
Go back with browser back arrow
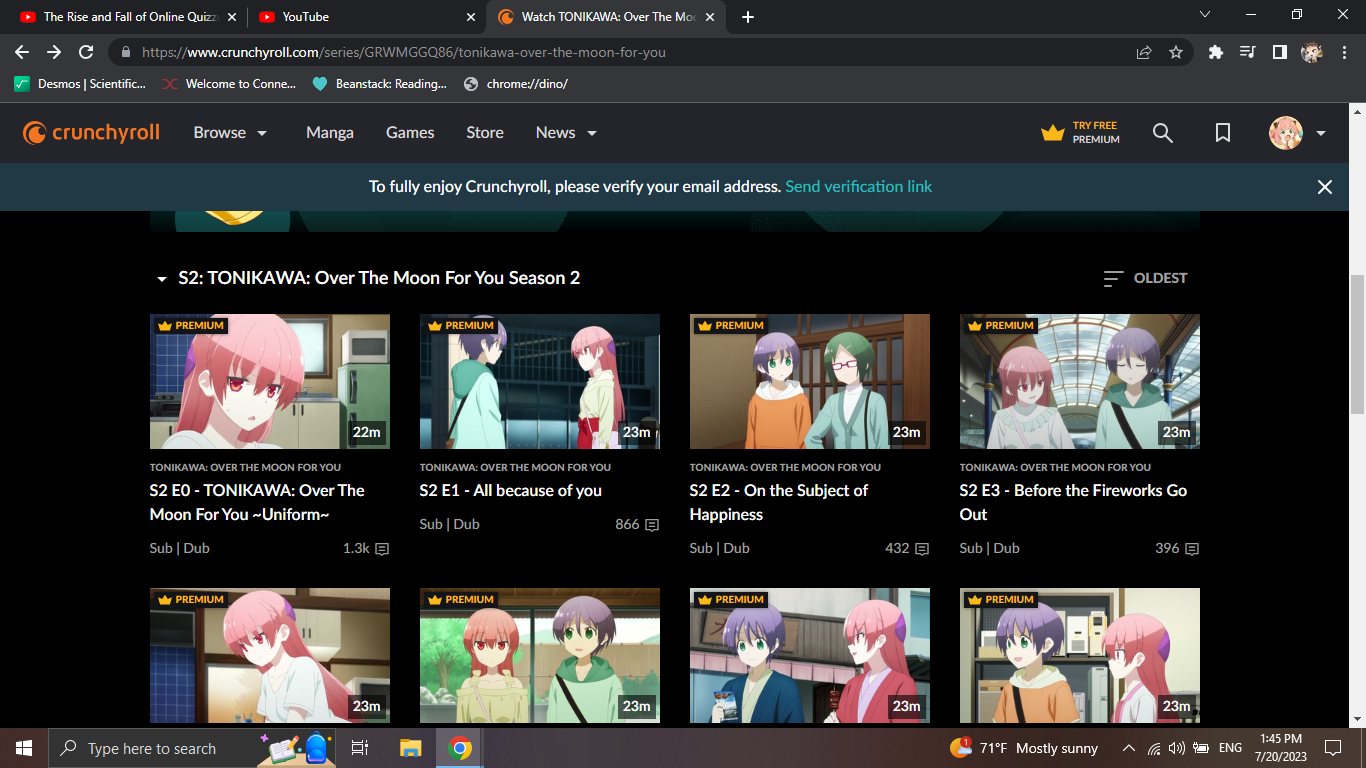[x=22, y=52]
